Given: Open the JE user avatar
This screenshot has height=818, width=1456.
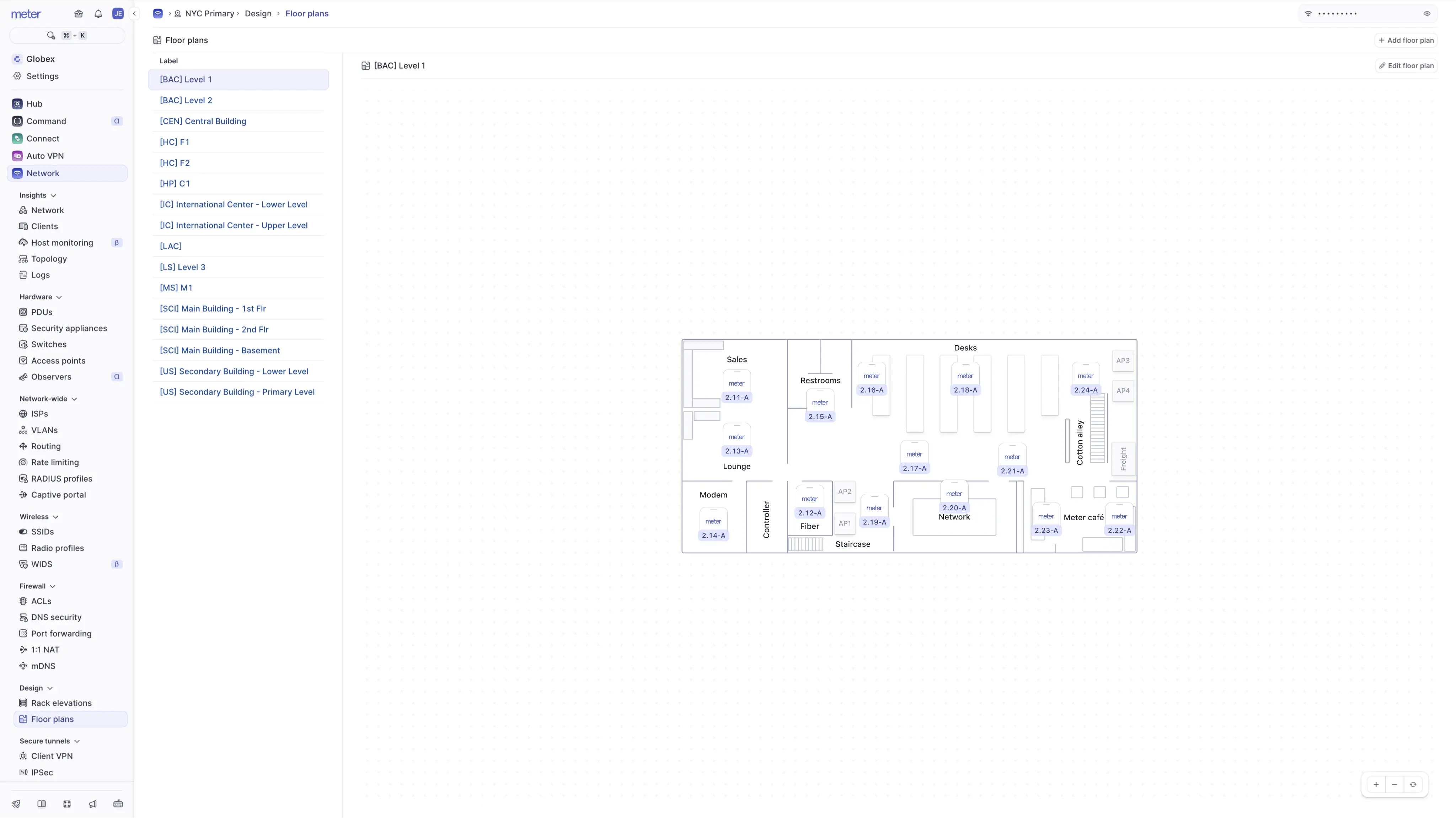Looking at the screenshot, I should point(118,14).
